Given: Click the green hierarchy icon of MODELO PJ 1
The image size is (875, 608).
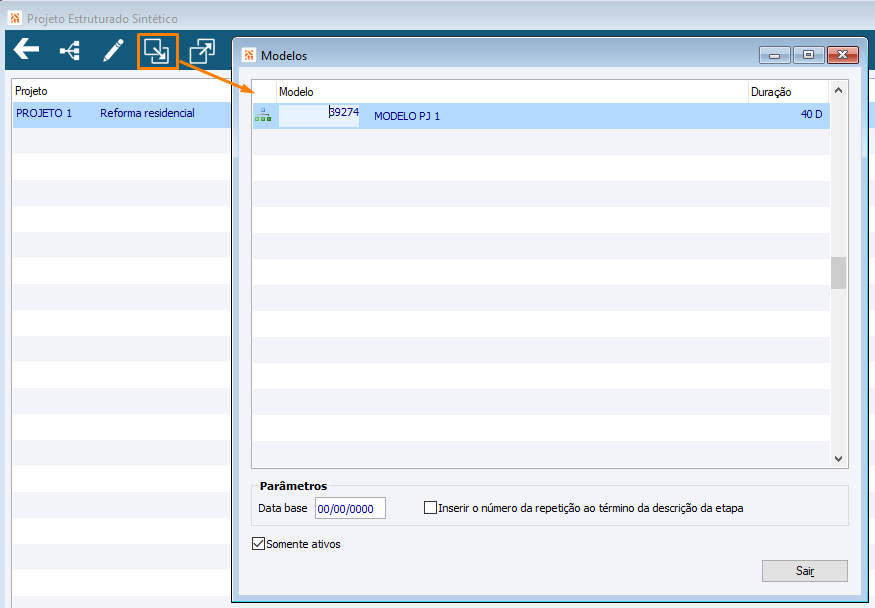Looking at the screenshot, I should point(263,115).
